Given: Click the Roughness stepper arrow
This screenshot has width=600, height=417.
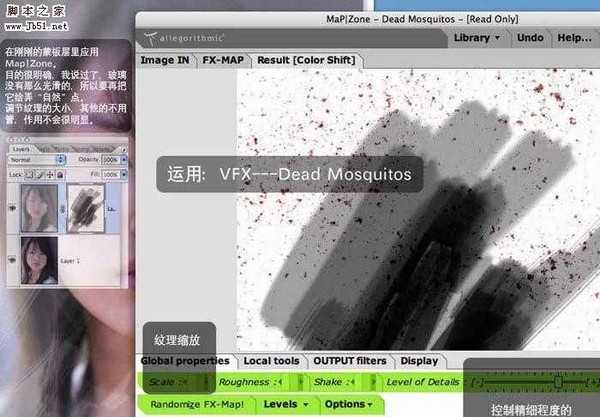Looking at the screenshot, I should click(x=301, y=382).
